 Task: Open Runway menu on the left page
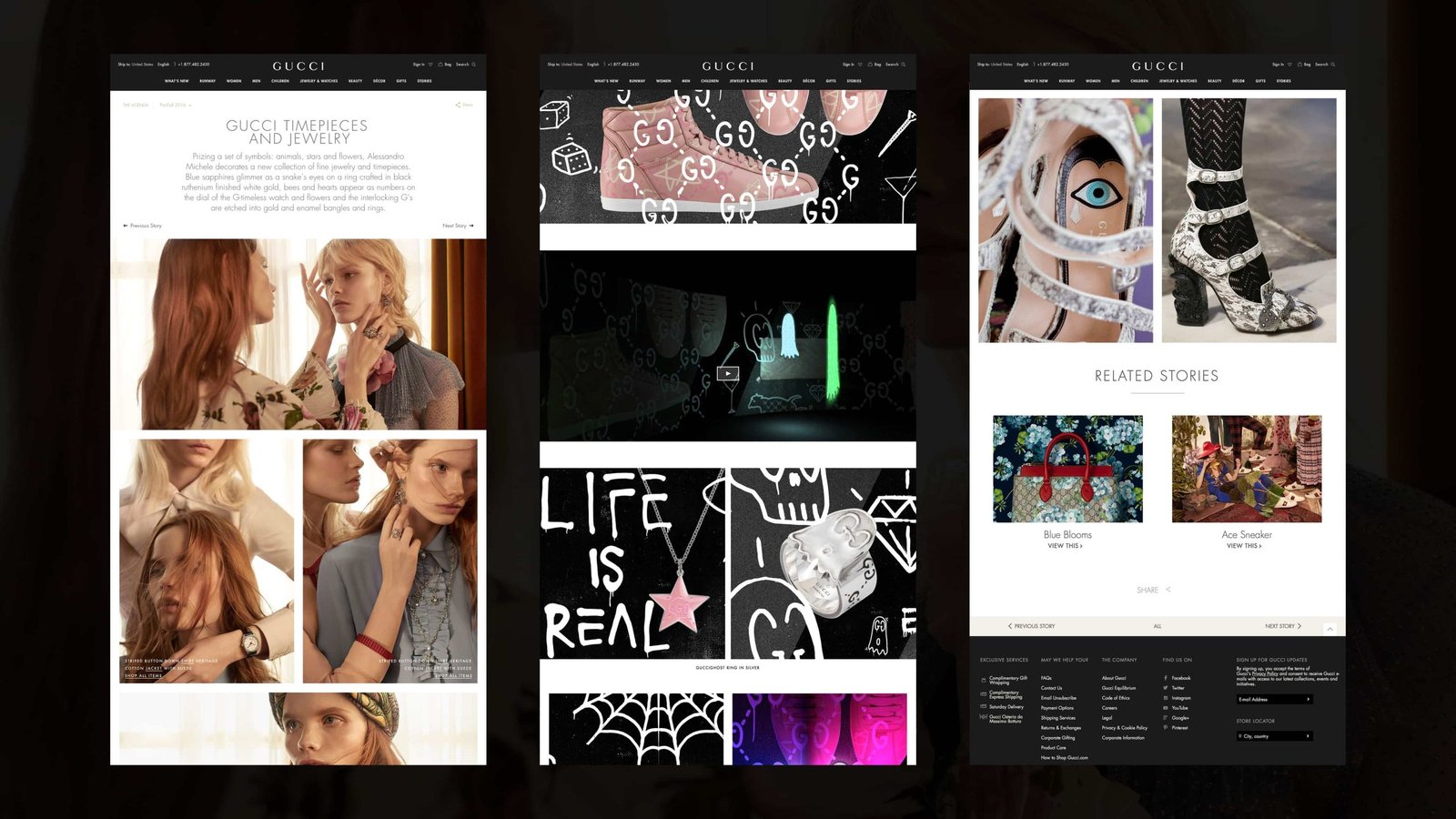click(x=207, y=81)
